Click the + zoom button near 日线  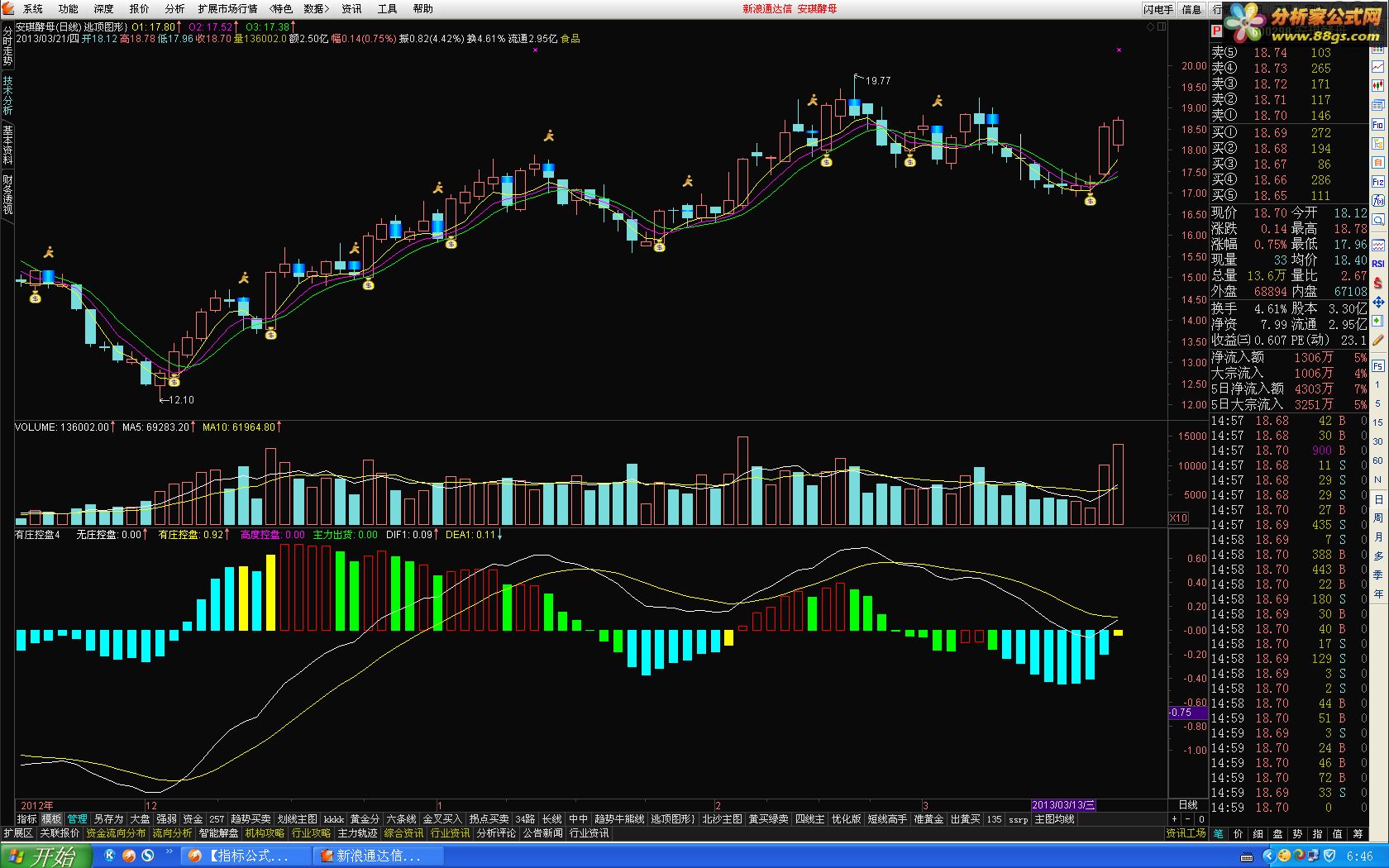pos(1174,819)
